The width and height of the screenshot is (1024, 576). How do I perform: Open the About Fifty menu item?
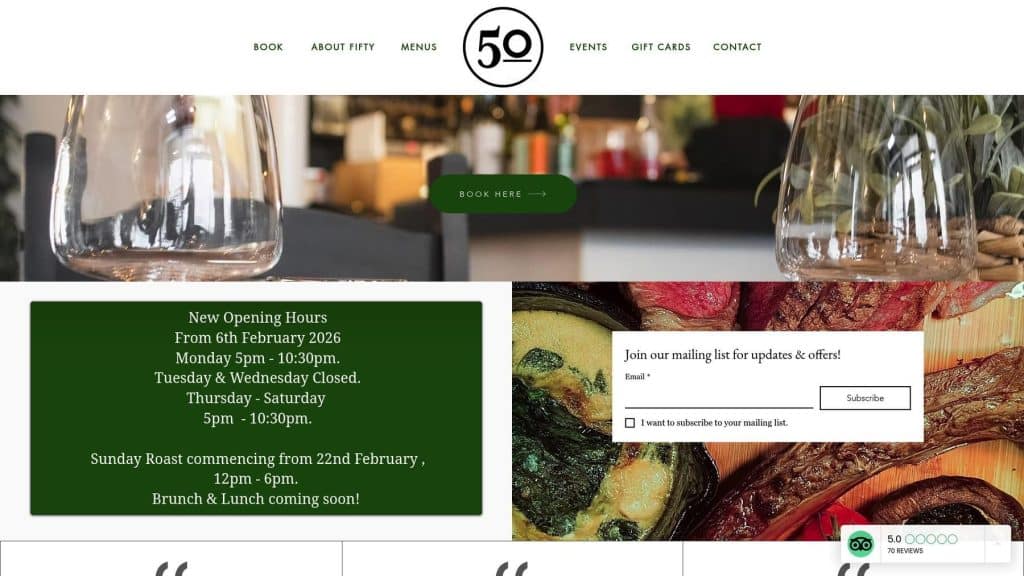pyautogui.click(x=343, y=47)
